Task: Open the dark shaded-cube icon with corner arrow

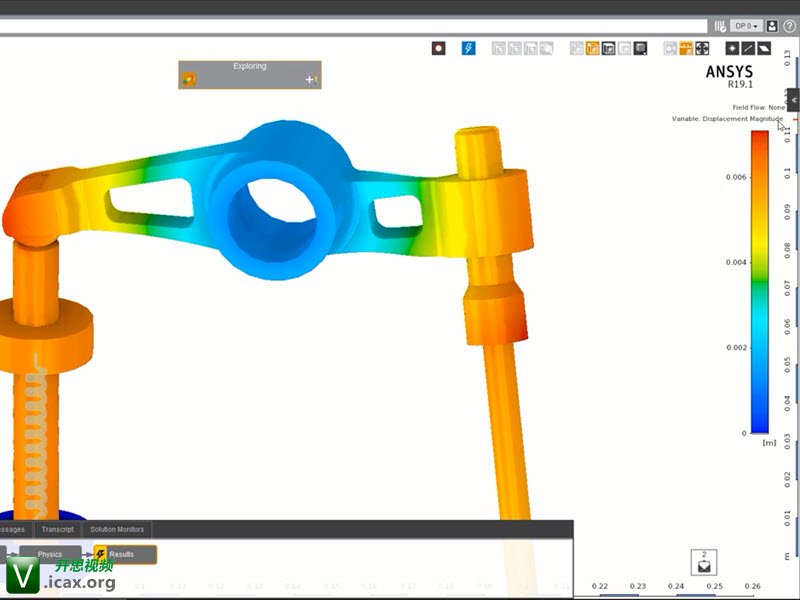Action: [640, 48]
